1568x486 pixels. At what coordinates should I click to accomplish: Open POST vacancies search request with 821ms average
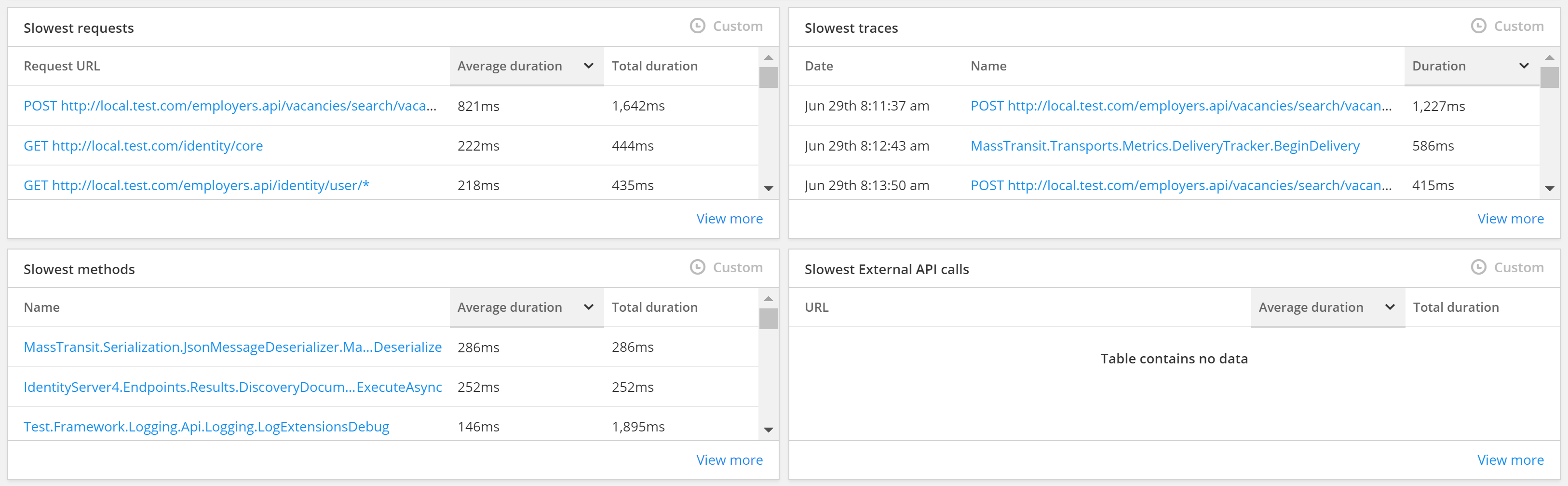pos(230,105)
